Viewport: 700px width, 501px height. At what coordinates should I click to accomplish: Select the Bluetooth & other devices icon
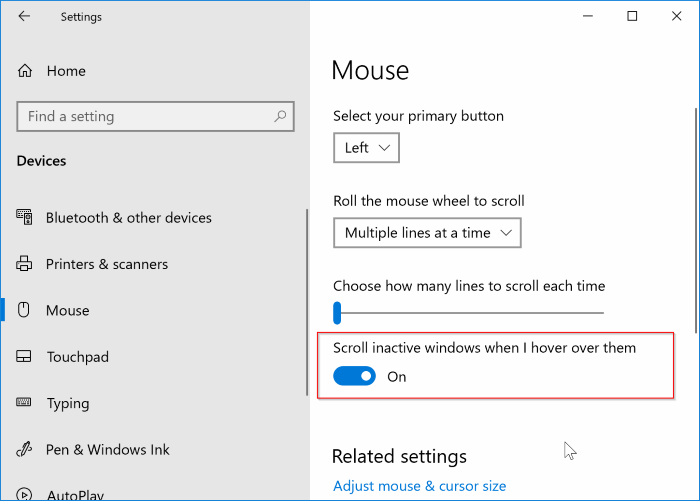(x=25, y=218)
